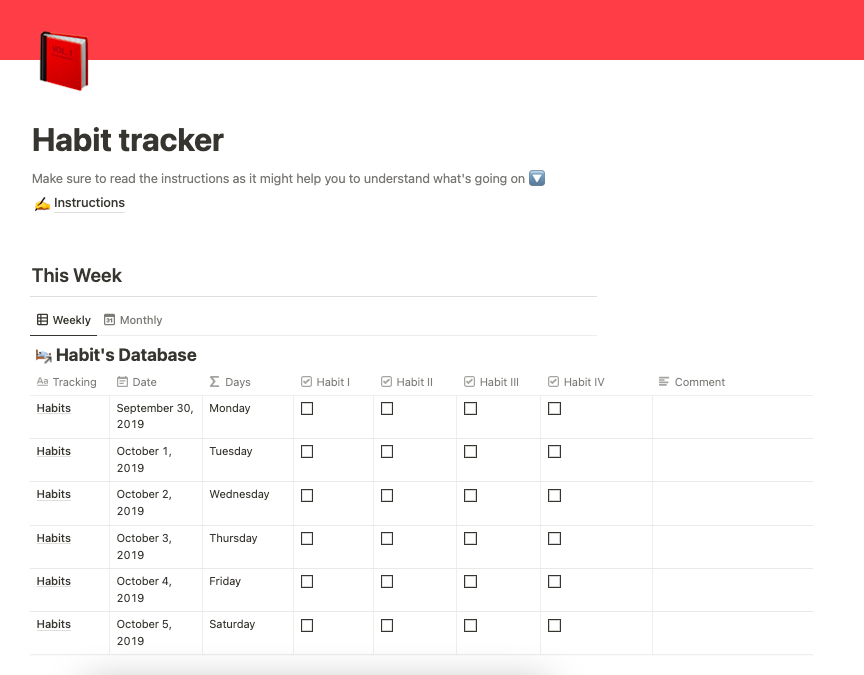
Task: Click the table grid icon beside the Weekly view
Action: (44, 320)
